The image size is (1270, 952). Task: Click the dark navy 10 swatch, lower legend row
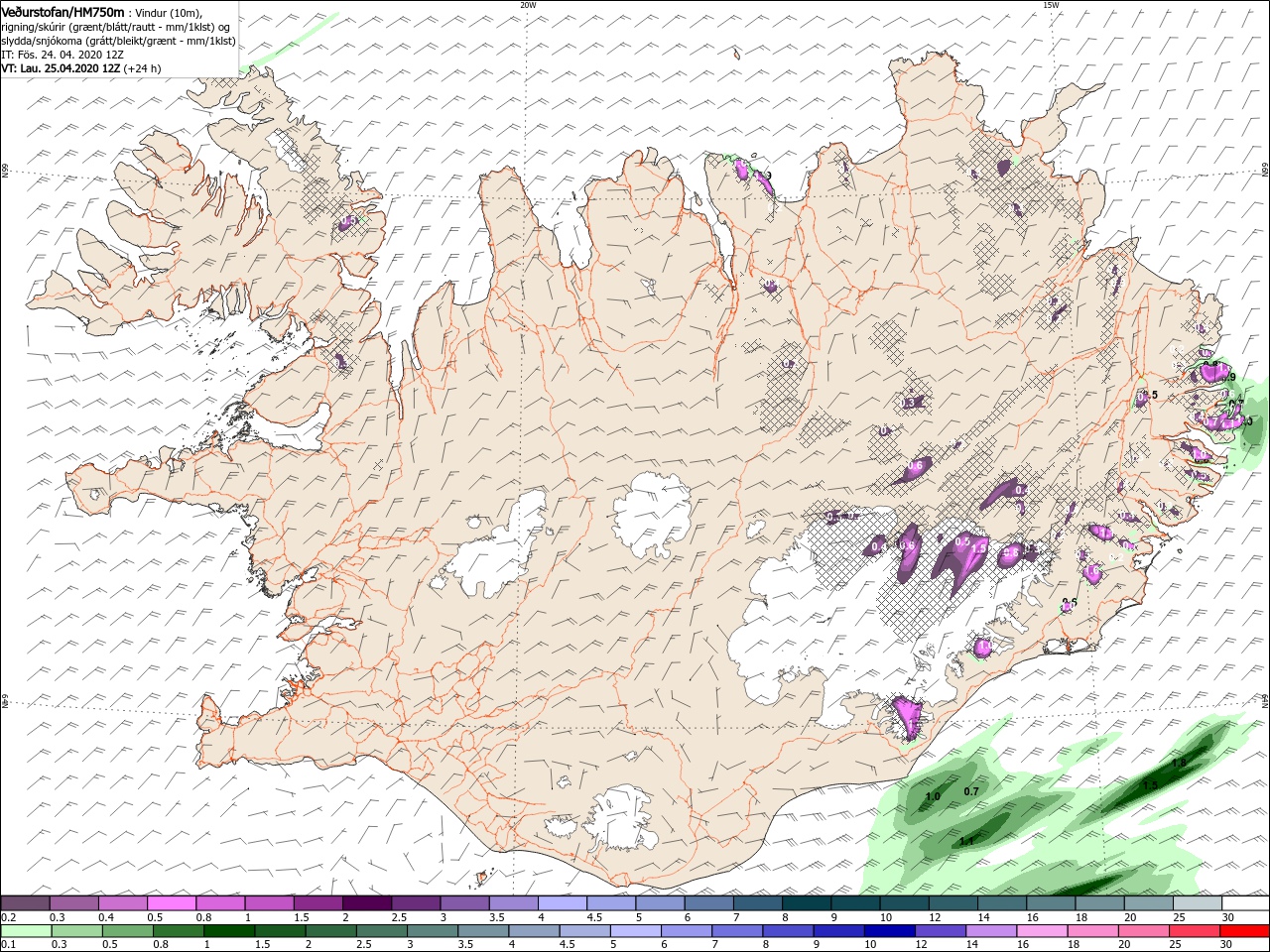[891, 931]
